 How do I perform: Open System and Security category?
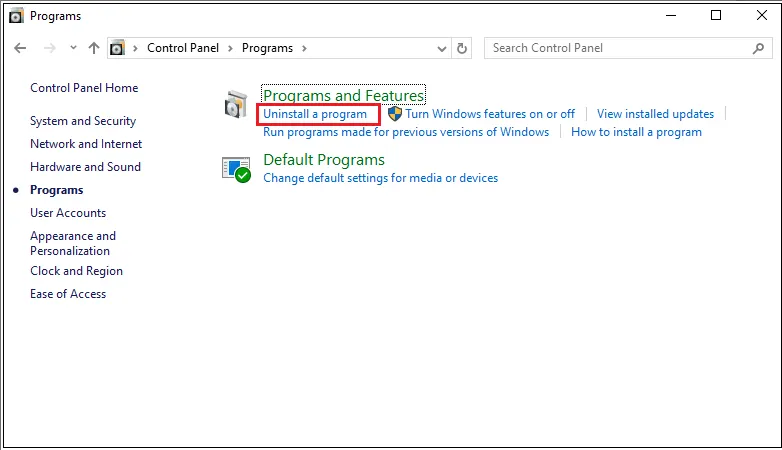(x=83, y=121)
